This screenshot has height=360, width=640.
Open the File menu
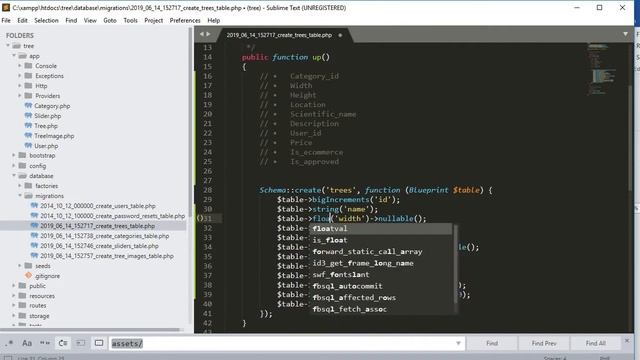coord(6,20)
